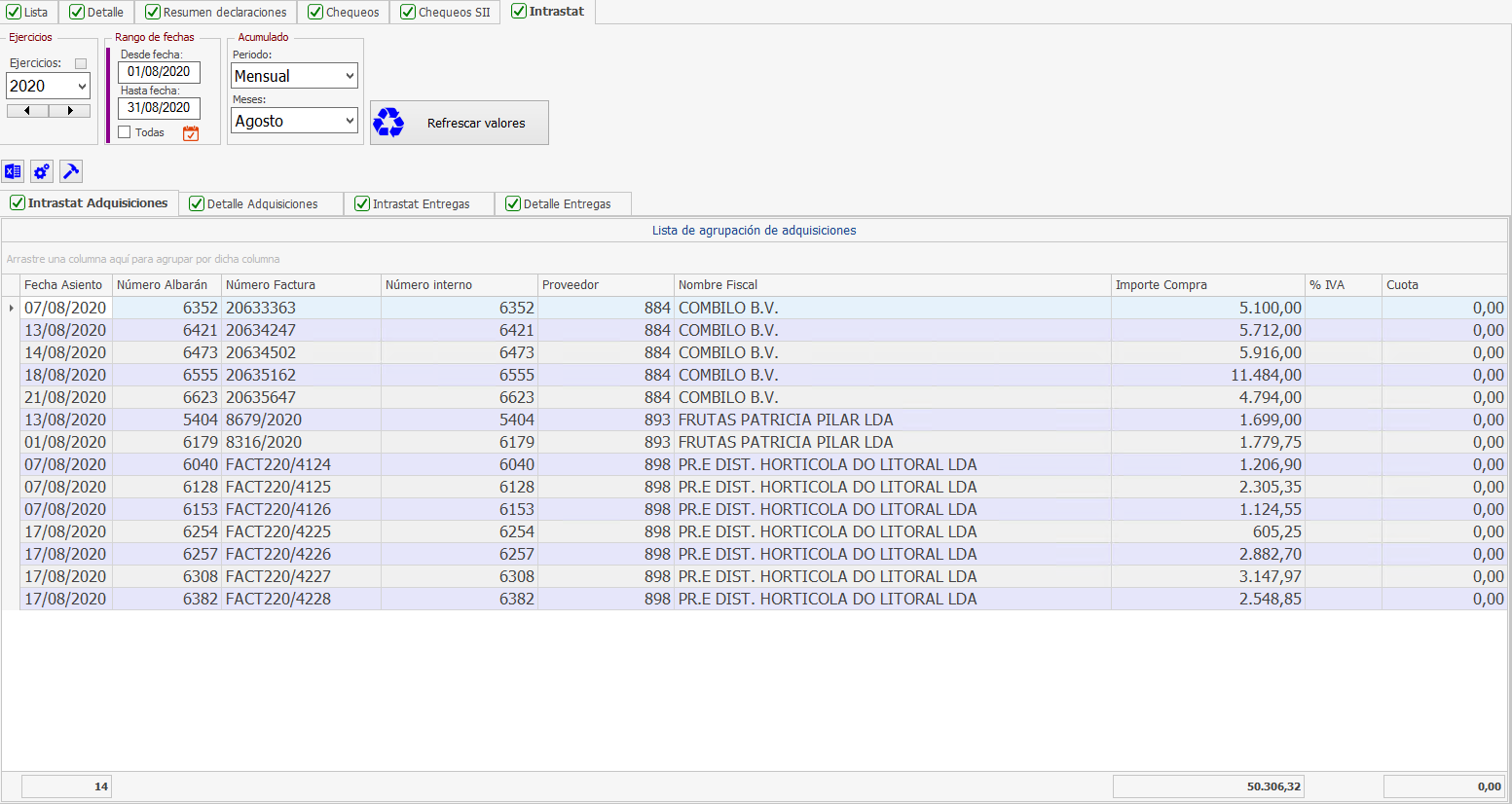Image resolution: width=1512 pixels, height=804 pixels.
Task: Go to previous fiscal year with the left arrow
Action: click(27, 111)
